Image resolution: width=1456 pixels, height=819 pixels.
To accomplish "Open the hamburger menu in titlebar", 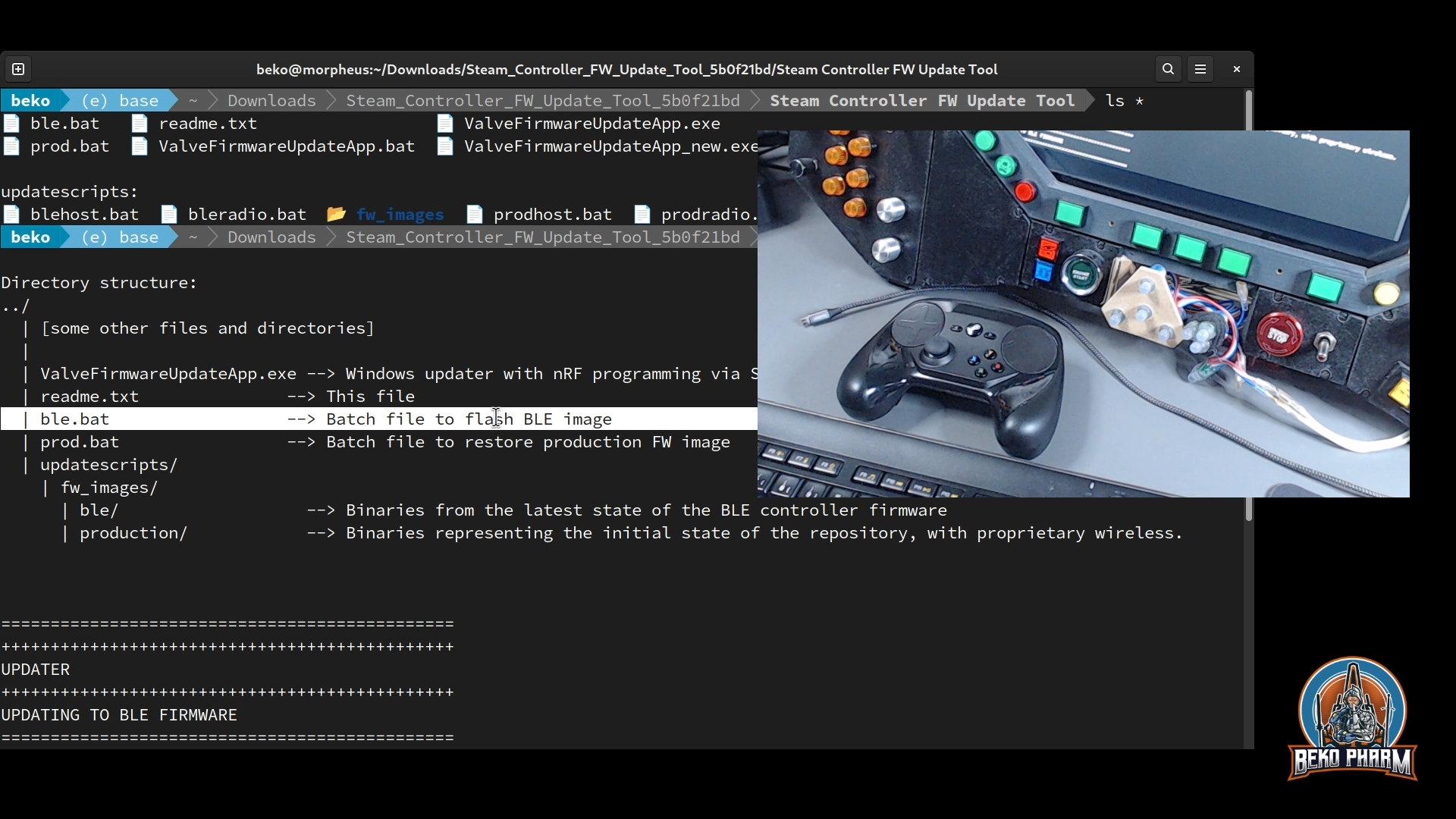I will (1200, 69).
